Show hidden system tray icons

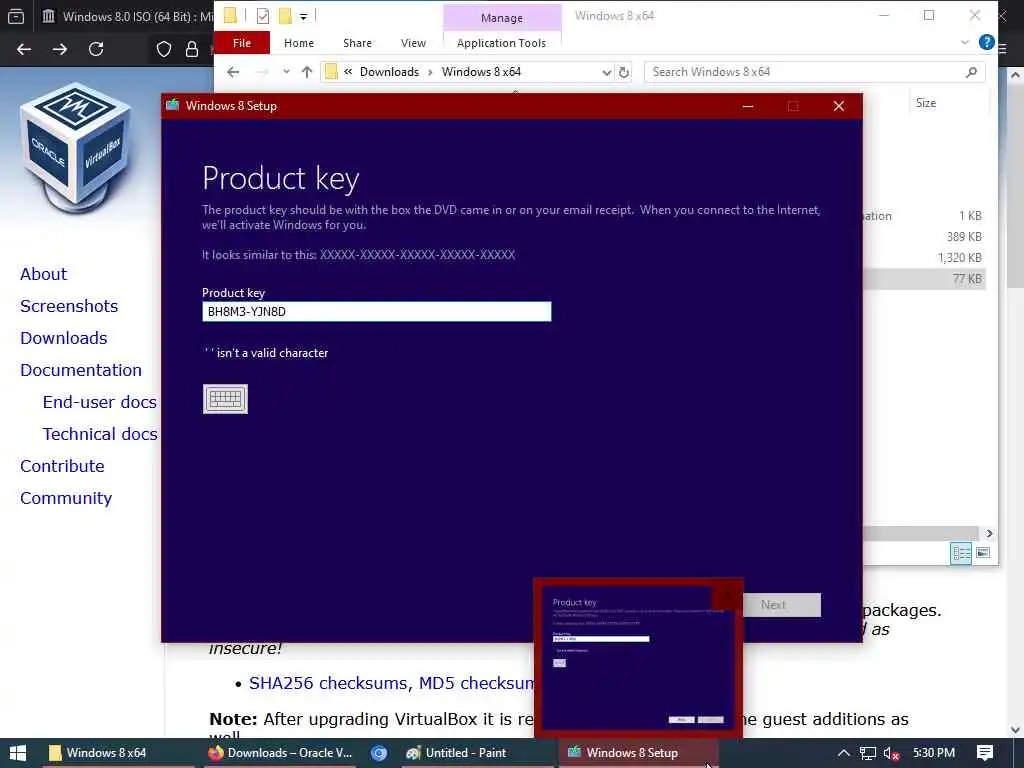point(844,753)
